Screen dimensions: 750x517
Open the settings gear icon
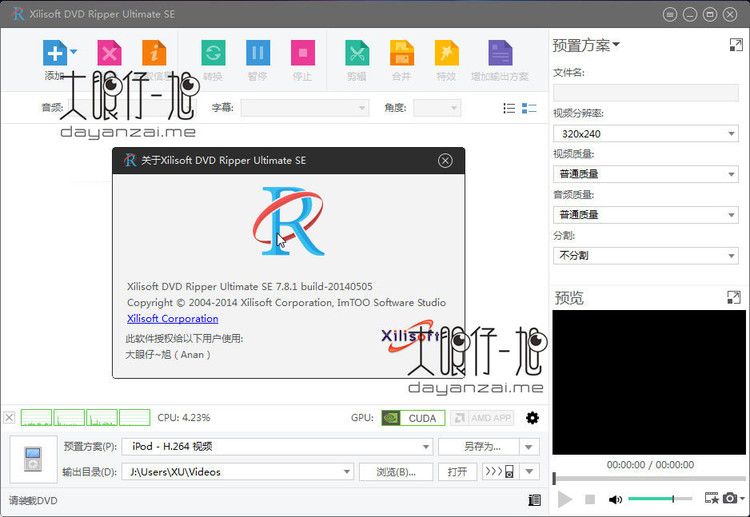click(532, 418)
